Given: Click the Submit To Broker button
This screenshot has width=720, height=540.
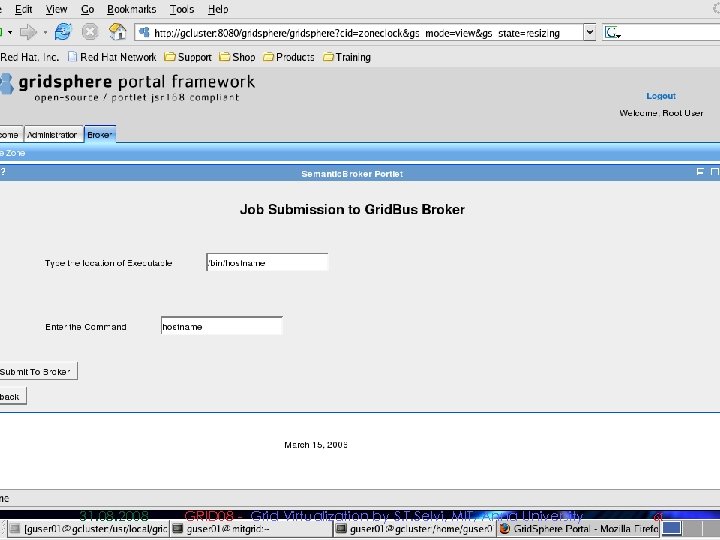Looking at the screenshot, I should tap(38, 371).
